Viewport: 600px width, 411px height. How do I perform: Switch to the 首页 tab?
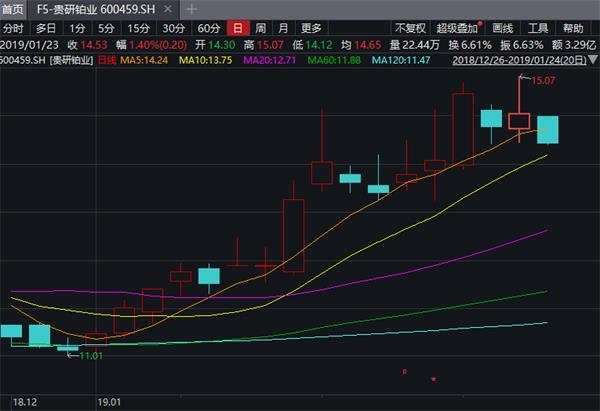[12, 9]
